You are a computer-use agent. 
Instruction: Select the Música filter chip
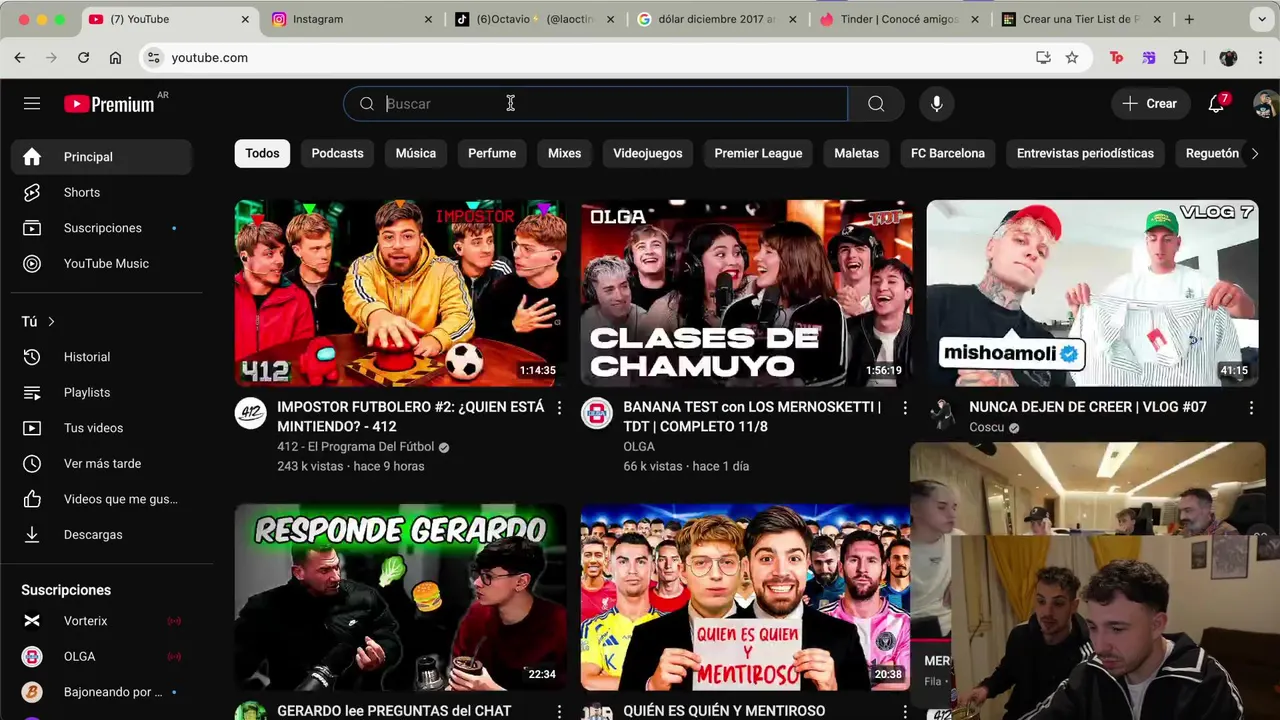click(415, 153)
